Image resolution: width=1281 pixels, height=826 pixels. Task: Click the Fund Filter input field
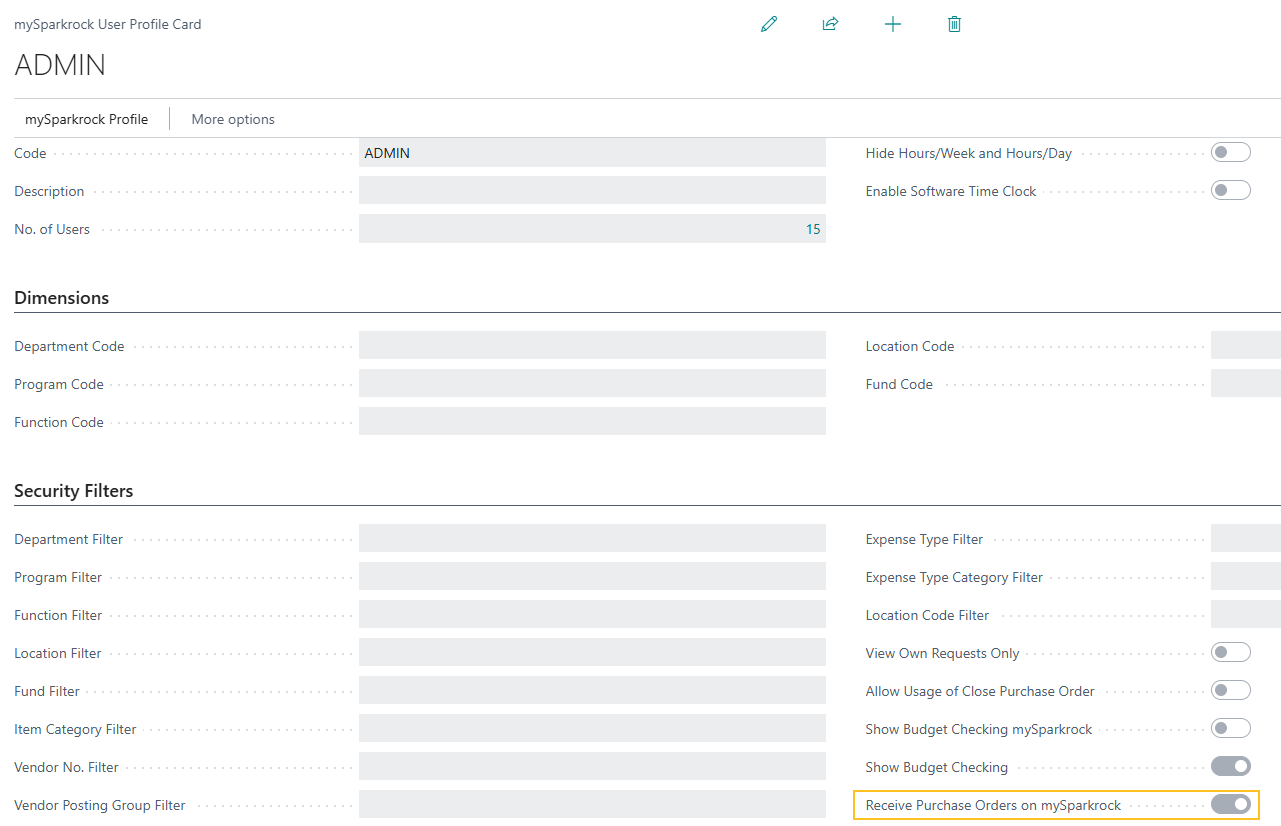tap(590, 690)
